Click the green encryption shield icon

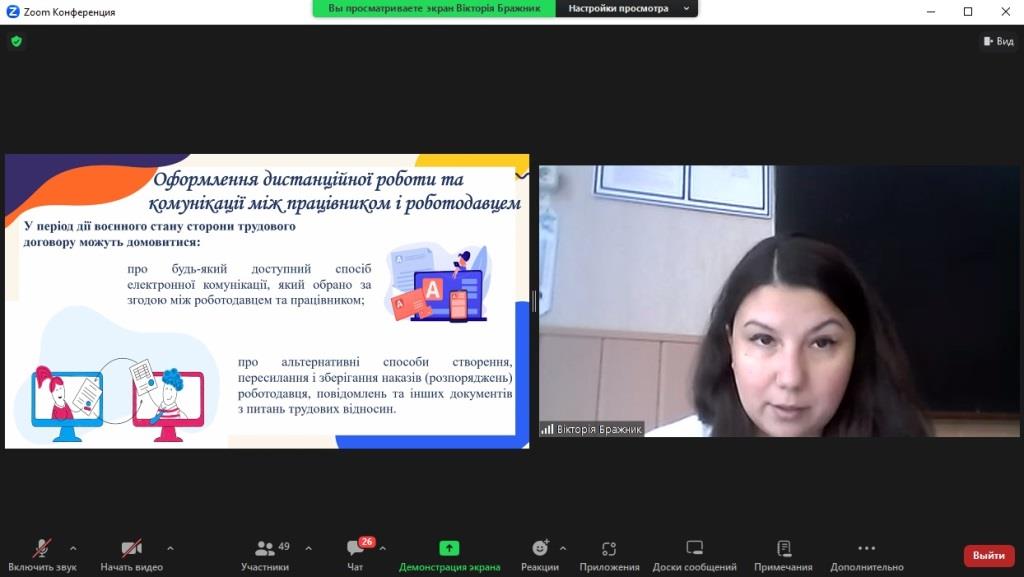coord(16,41)
